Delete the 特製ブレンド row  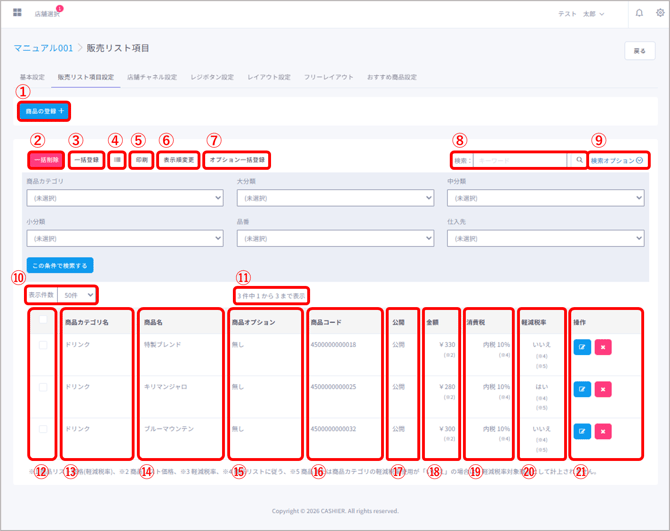[603, 347]
